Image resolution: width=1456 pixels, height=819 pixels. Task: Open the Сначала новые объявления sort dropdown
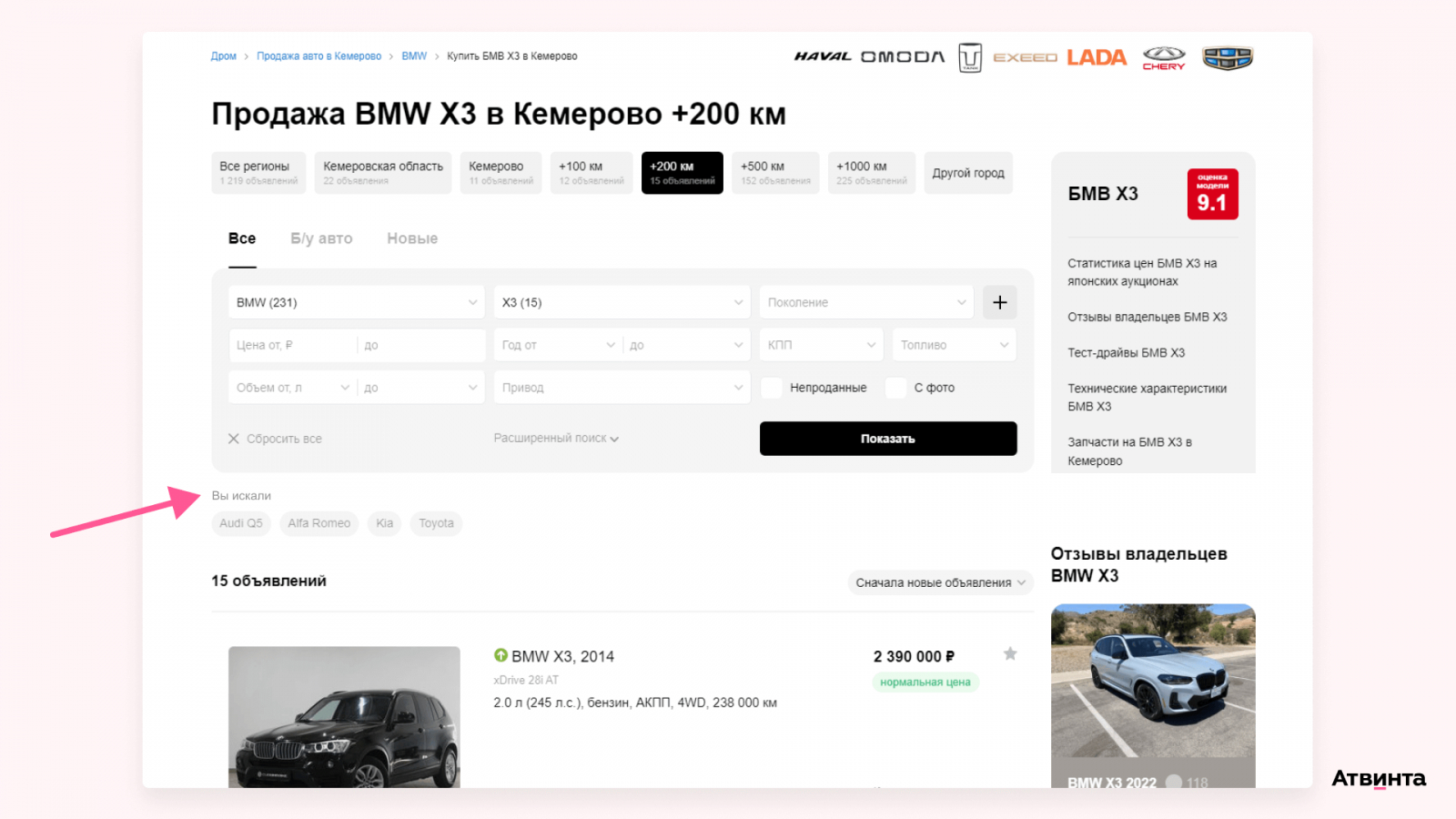(940, 582)
